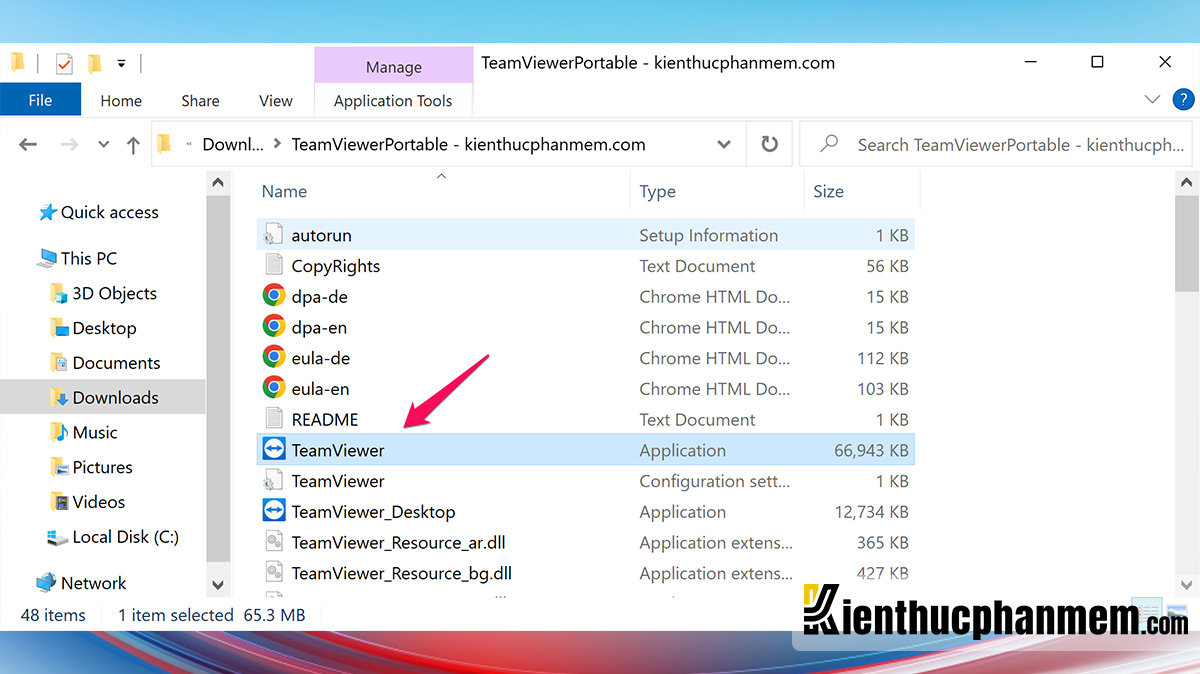The image size is (1200, 674).
Task: Open the Share ribbon tab
Action: point(200,100)
